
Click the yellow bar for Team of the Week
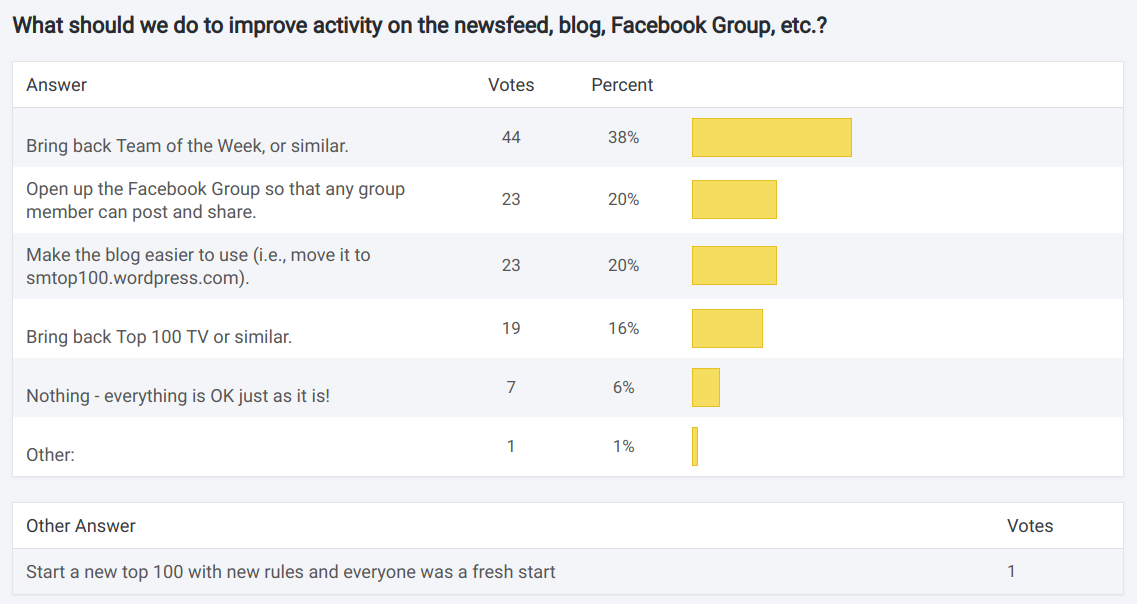pos(771,138)
